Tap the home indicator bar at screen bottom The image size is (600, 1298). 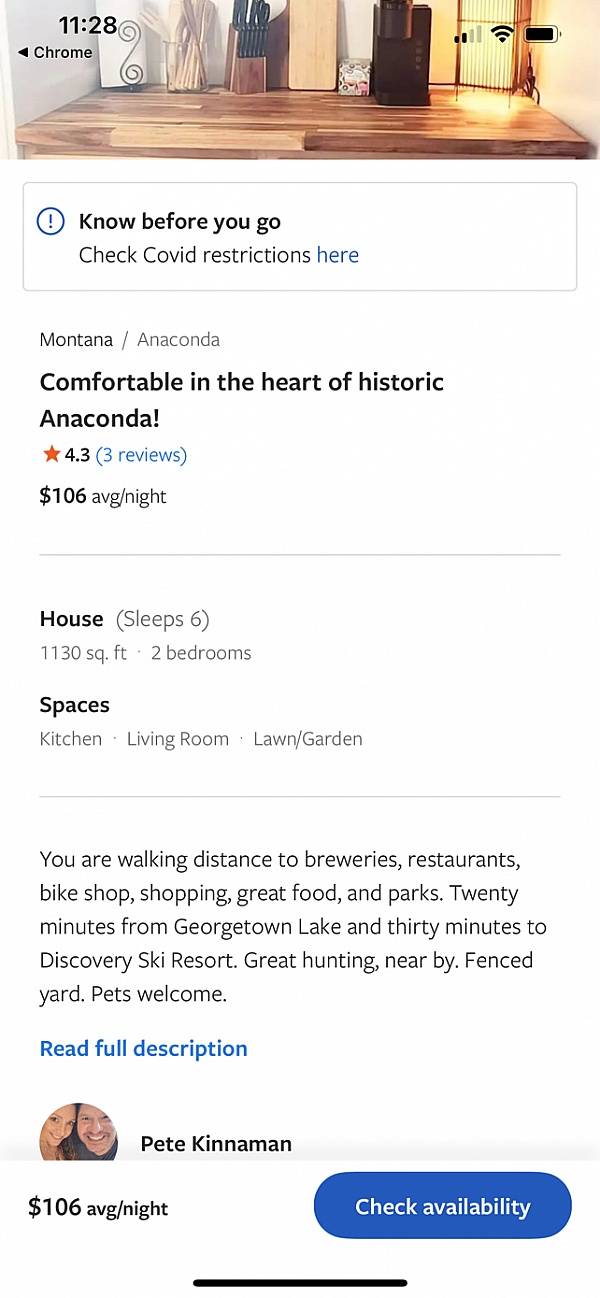tap(300, 1284)
